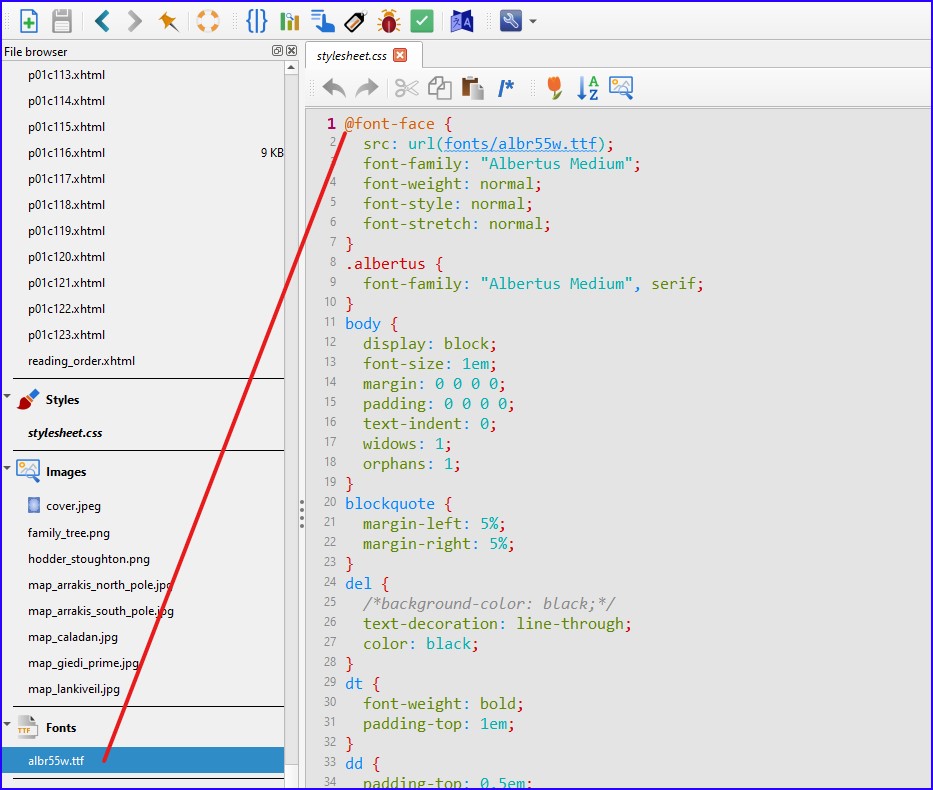
Task: Select cover.jpeg in the file browser
Action: [x=73, y=506]
